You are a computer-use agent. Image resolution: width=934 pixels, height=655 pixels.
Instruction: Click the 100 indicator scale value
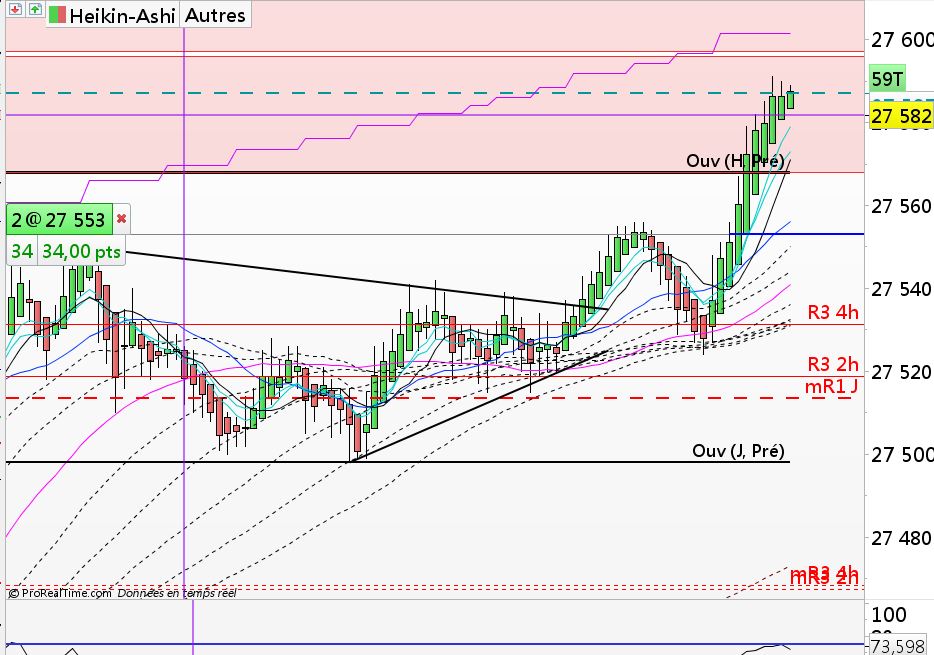[889, 615]
